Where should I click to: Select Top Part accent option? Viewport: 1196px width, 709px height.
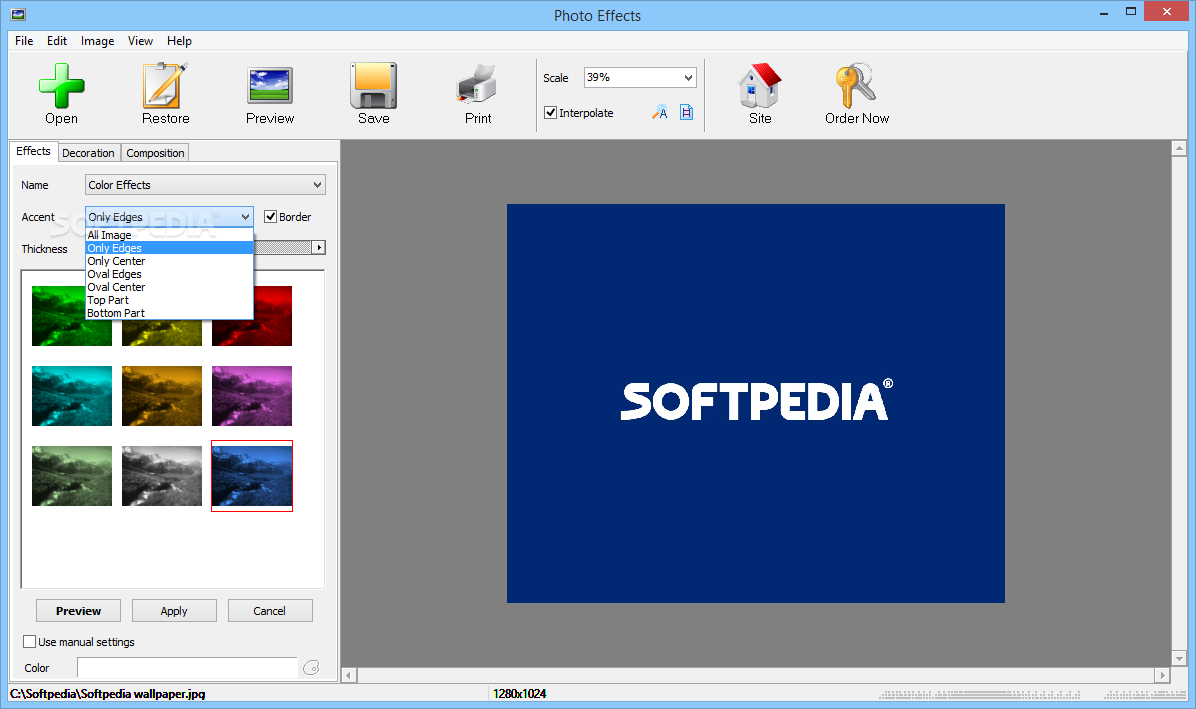pos(169,300)
